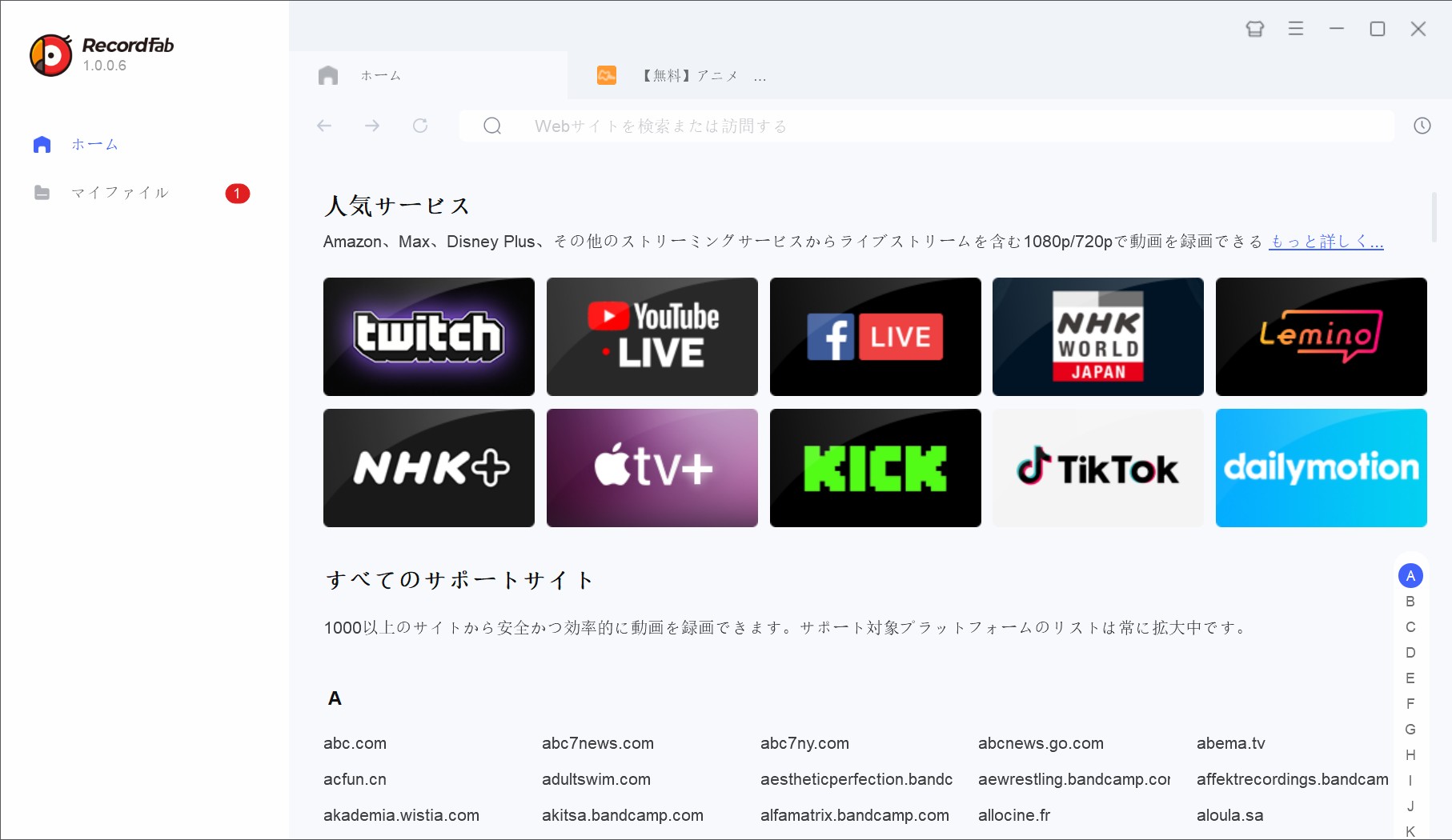Open the abc7ny.com site link
Viewport: 1452px width, 840px height.
click(804, 743)
